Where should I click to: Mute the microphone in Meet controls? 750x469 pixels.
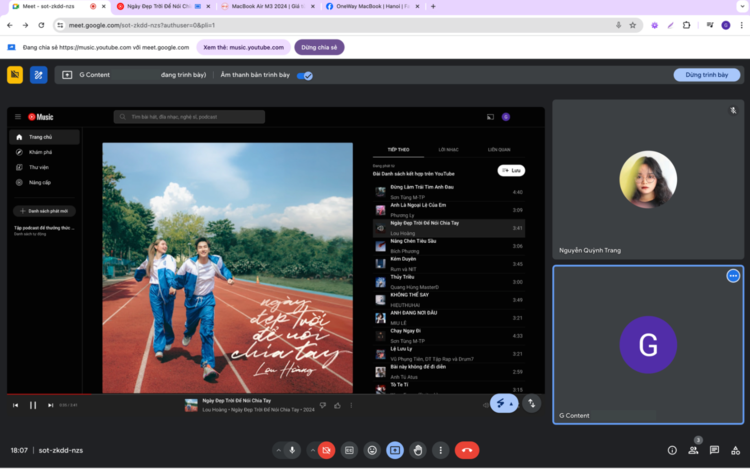pyautogui.click(x=292, y=450)
